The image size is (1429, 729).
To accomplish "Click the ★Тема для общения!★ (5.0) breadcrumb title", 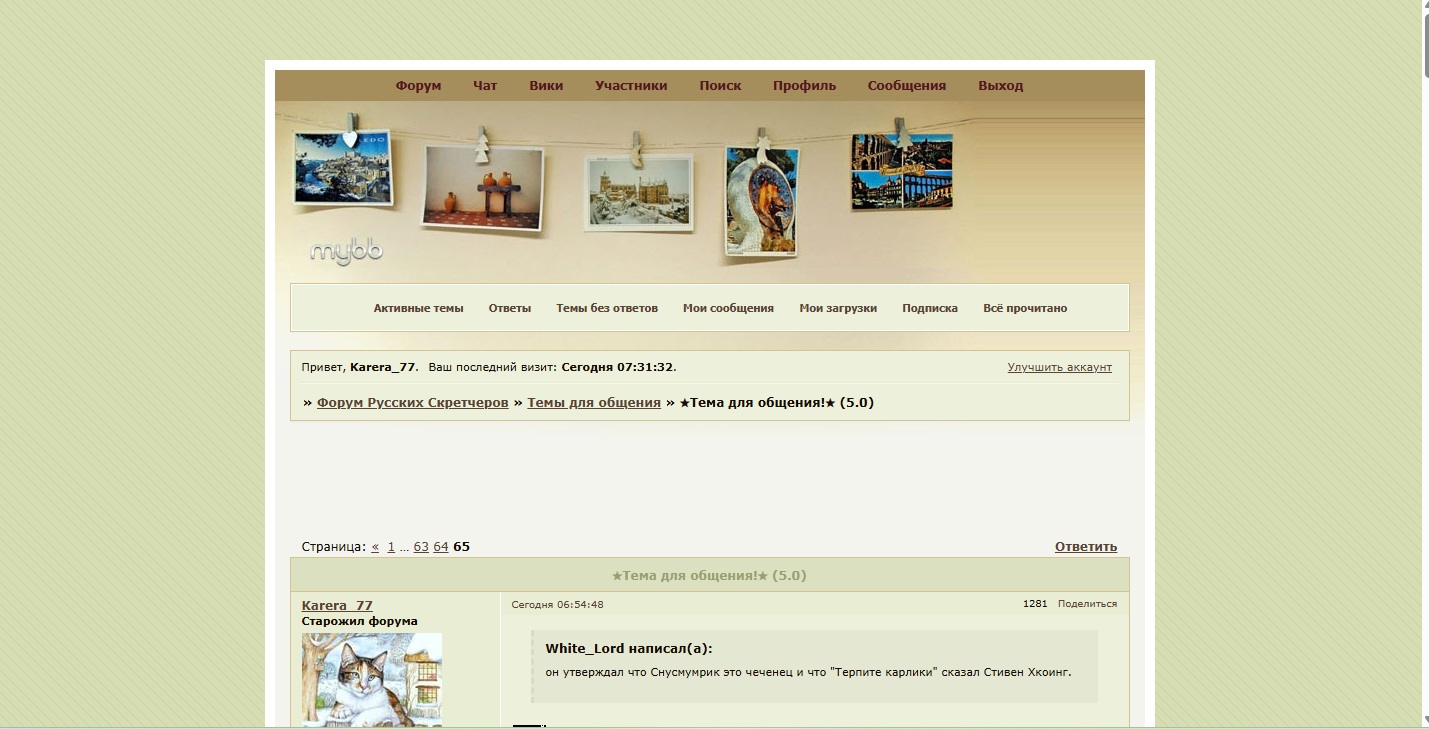I will [776, 403].
